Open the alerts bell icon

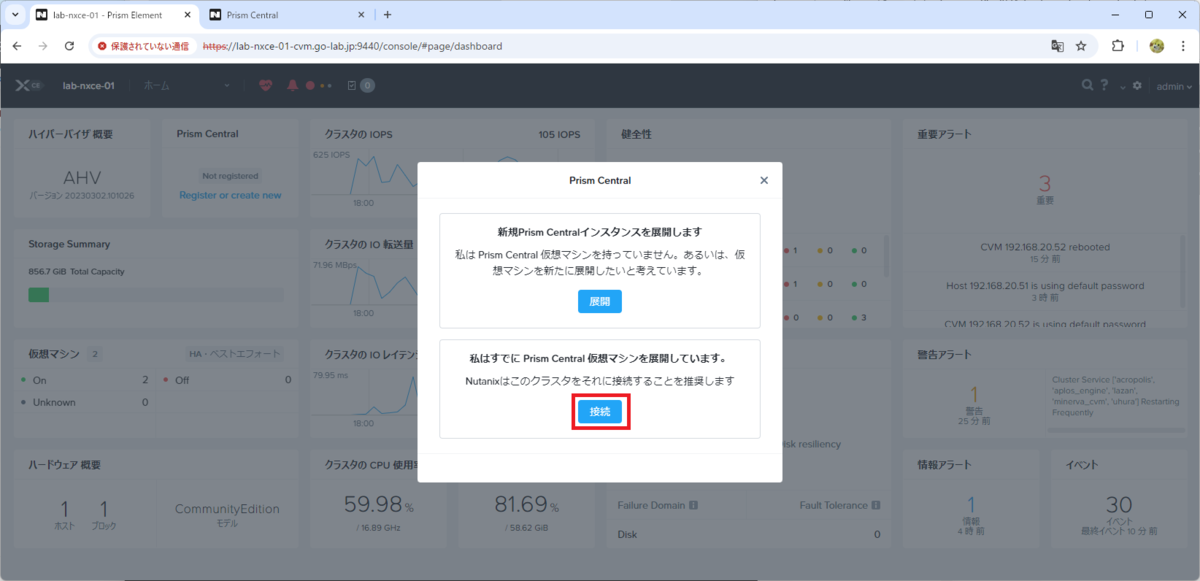293,86
